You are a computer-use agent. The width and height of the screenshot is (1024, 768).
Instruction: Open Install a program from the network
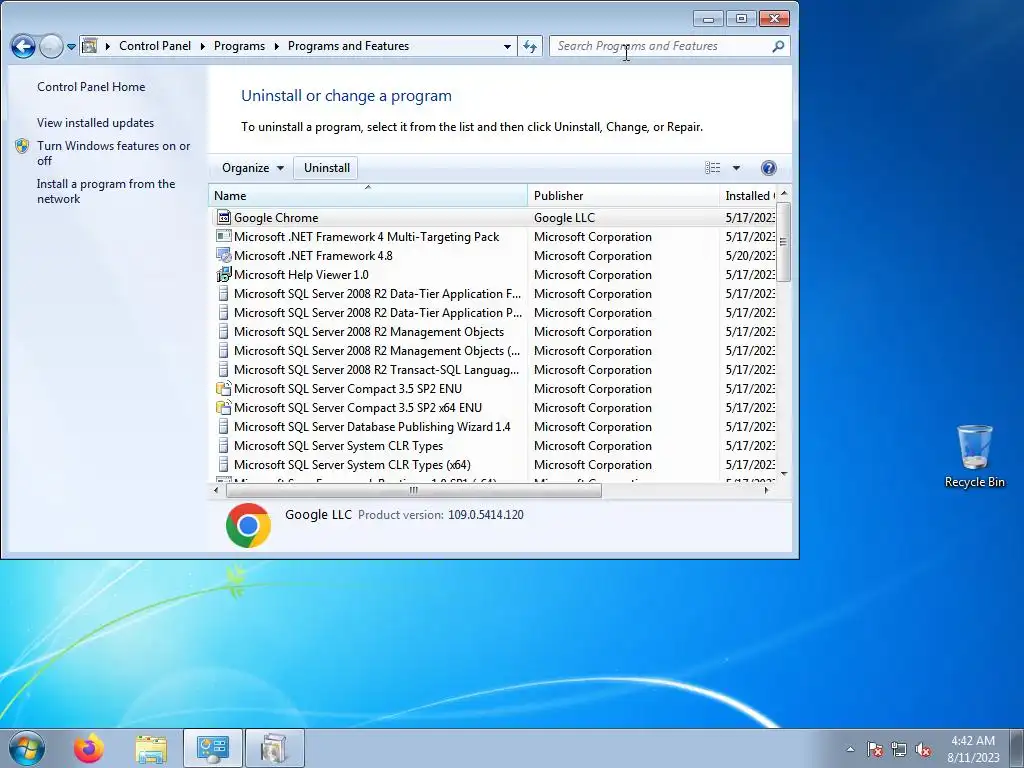[106, 191]
